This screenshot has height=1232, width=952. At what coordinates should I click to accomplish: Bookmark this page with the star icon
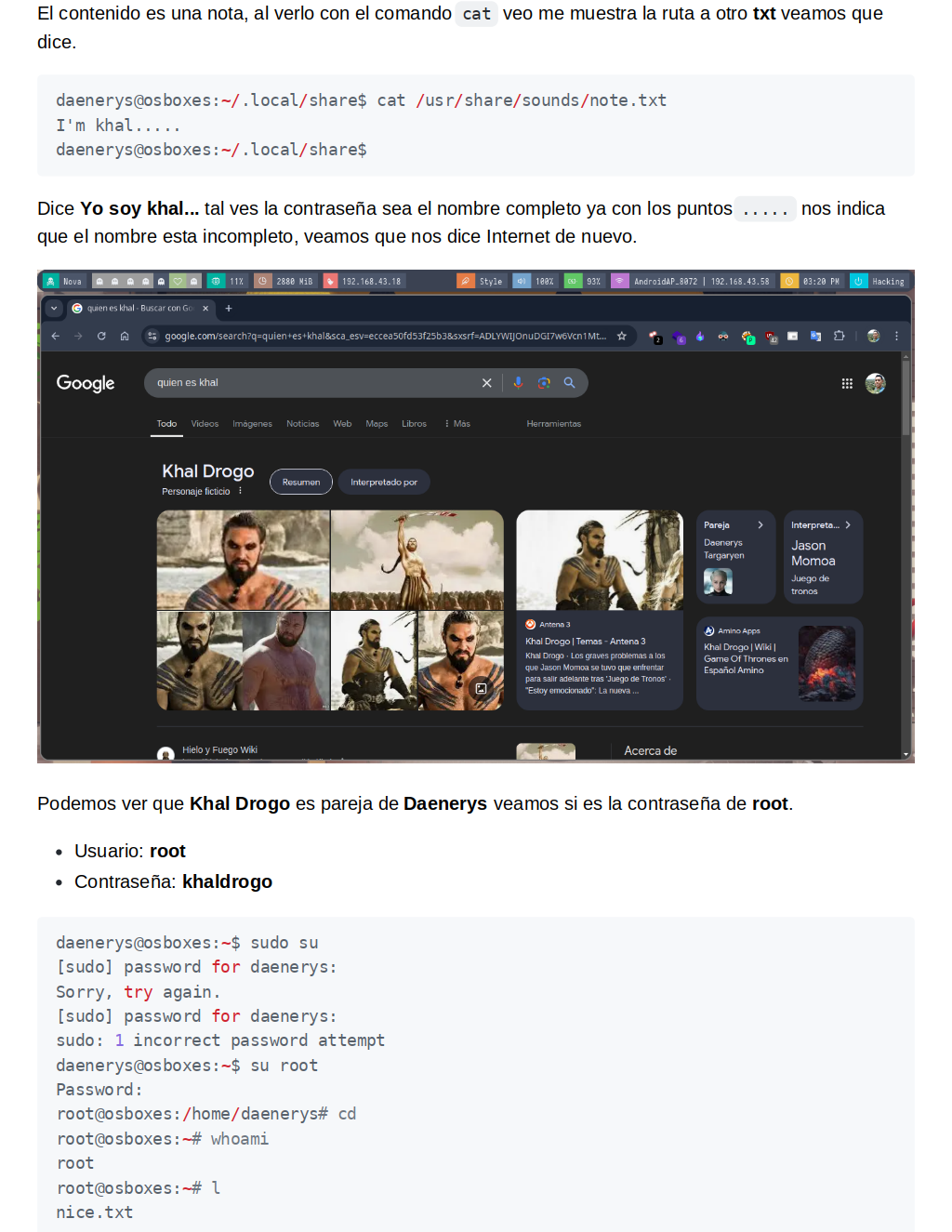coord(622,336)
